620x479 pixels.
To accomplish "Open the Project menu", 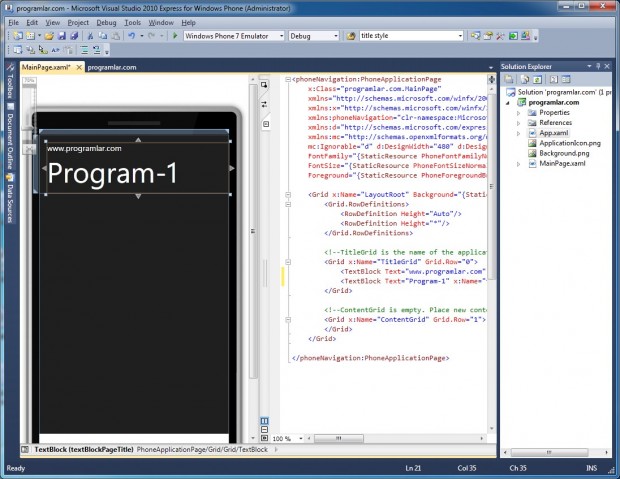I will (78, 23).
